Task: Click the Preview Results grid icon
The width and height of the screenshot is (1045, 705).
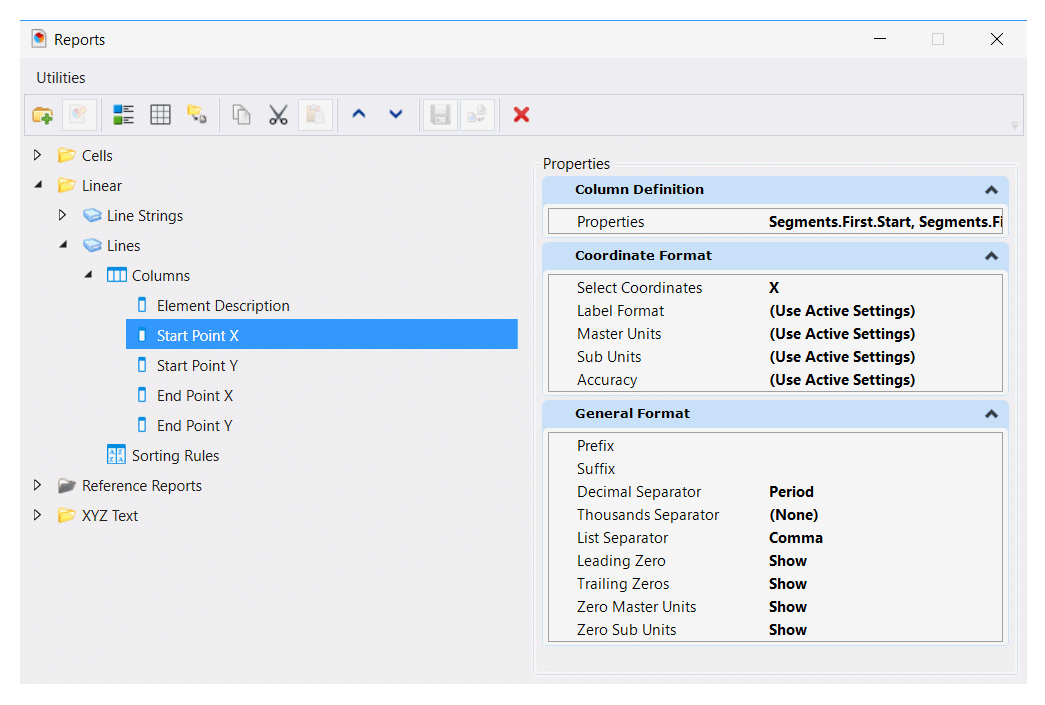Action: click(x=161, y=115)
